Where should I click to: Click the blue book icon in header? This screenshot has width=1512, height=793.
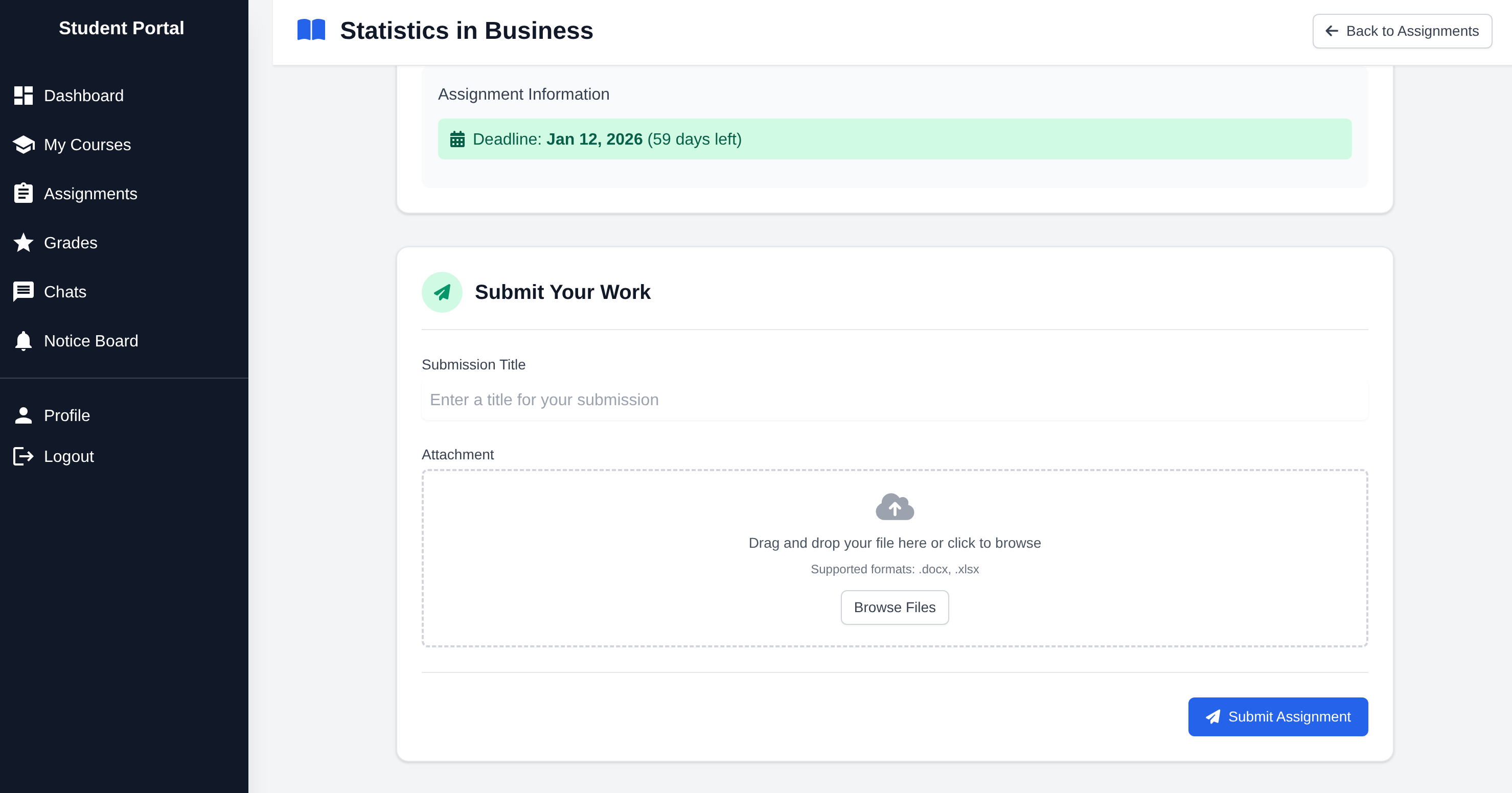(x=311, y=30)
